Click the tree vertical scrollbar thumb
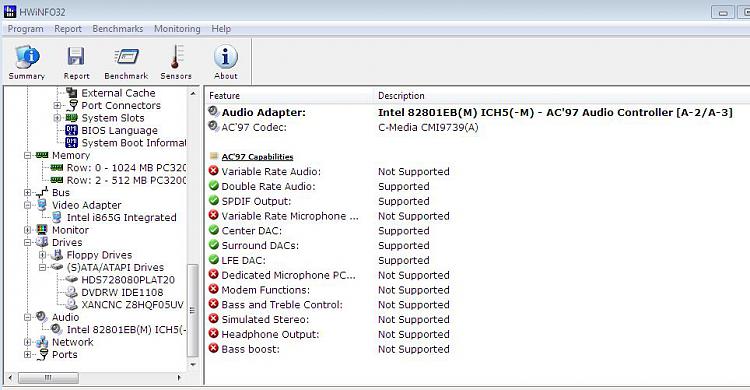 tap(192, 311)
